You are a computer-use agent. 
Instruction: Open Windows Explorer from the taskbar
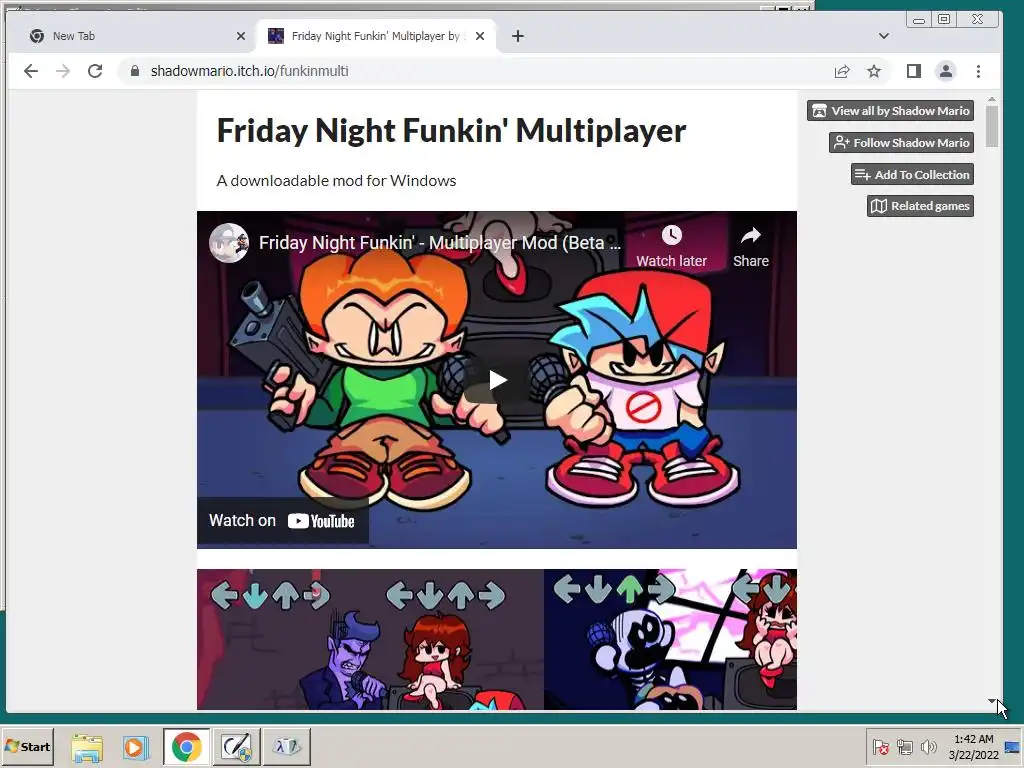pyautogui.click(x=87, y=746)
